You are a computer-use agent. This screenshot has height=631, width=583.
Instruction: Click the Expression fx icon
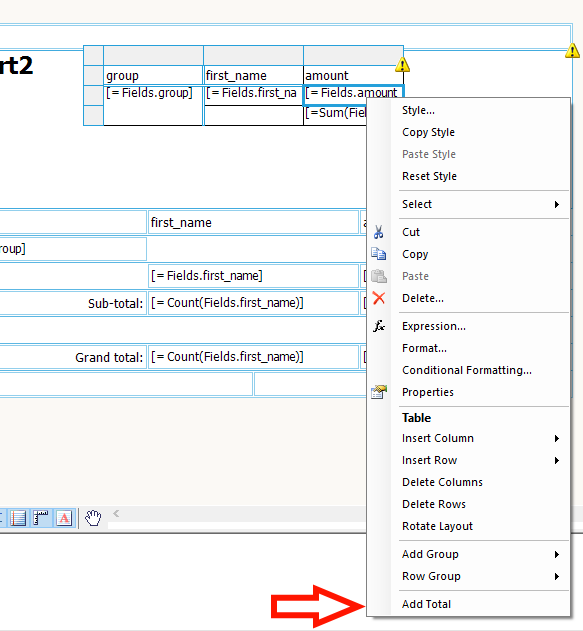click(379, 326)
